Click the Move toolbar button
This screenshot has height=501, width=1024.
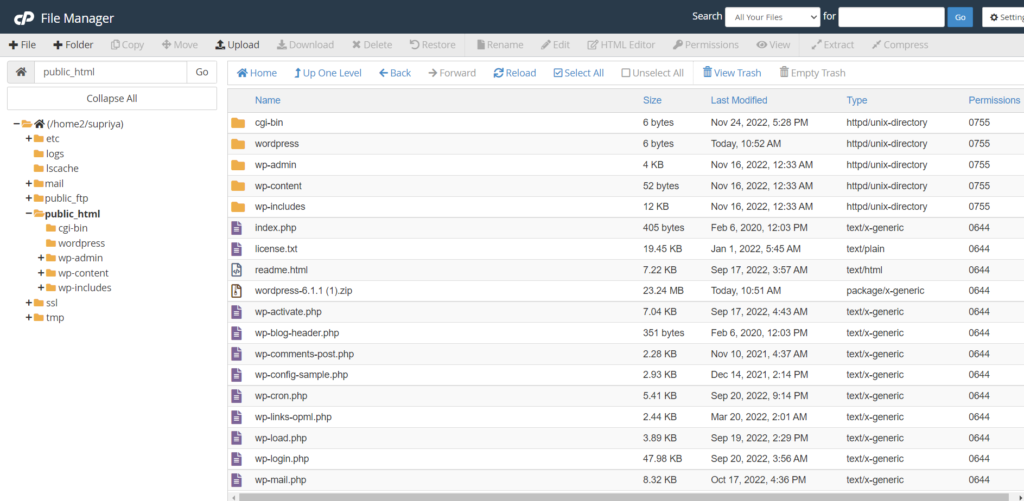click(180, 45)
